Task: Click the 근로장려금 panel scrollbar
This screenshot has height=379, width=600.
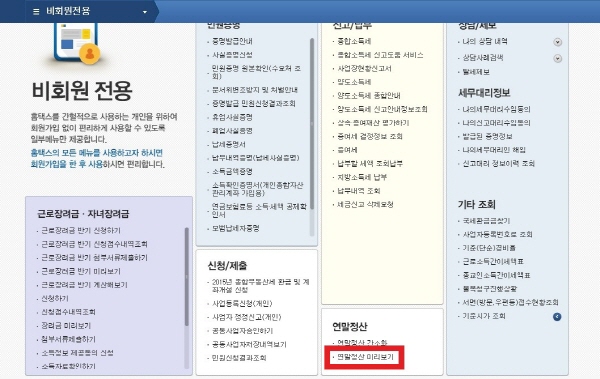Action: (187, 276)
